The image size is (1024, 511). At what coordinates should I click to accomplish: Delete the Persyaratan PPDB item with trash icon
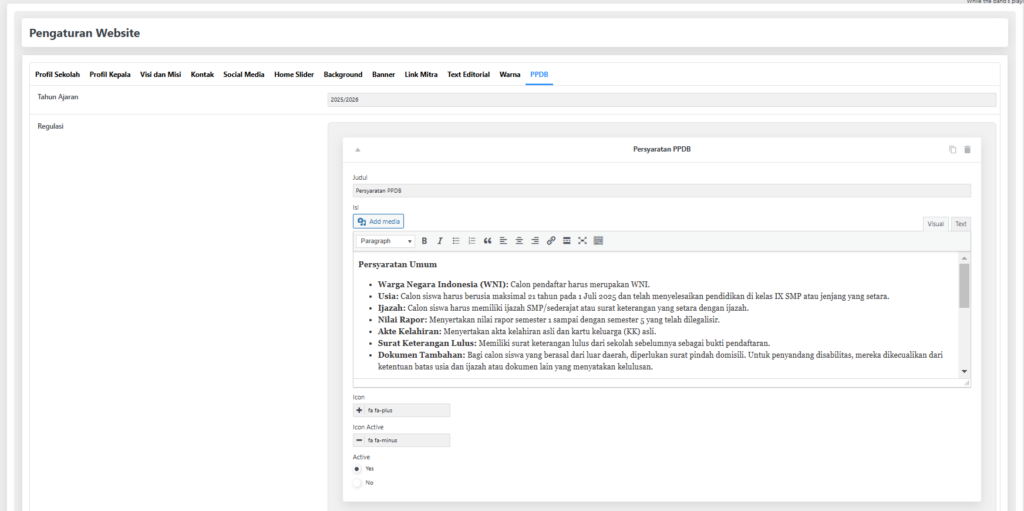click(x=967, y=149)
